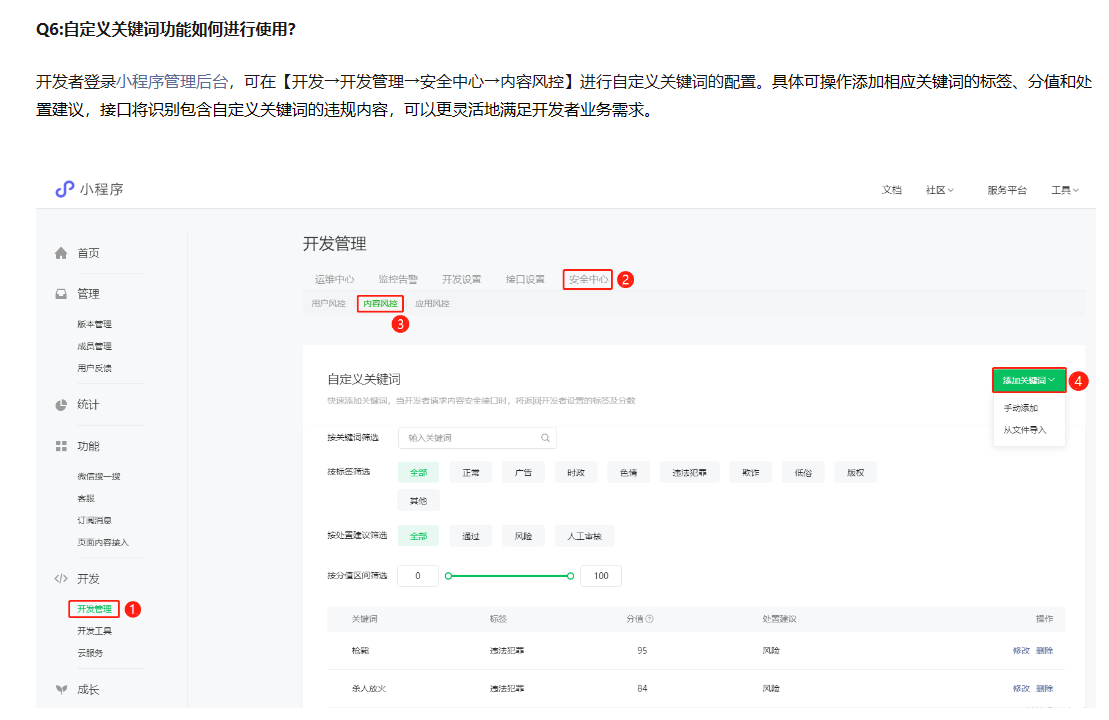
Task: Click the 小程序 logo icon
Action: coord(64,189)
